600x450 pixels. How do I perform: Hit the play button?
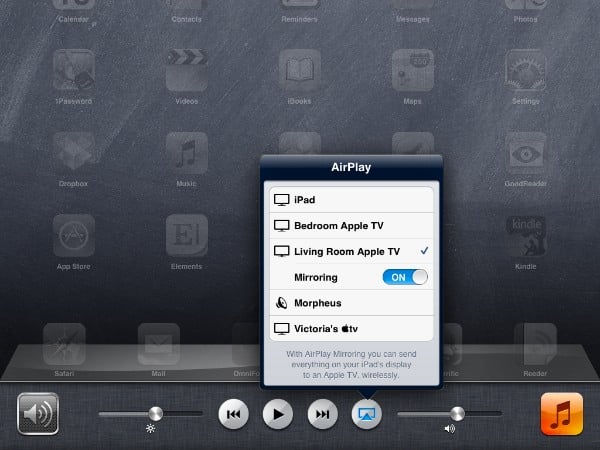pyautogui.click(x=278, y=414)
